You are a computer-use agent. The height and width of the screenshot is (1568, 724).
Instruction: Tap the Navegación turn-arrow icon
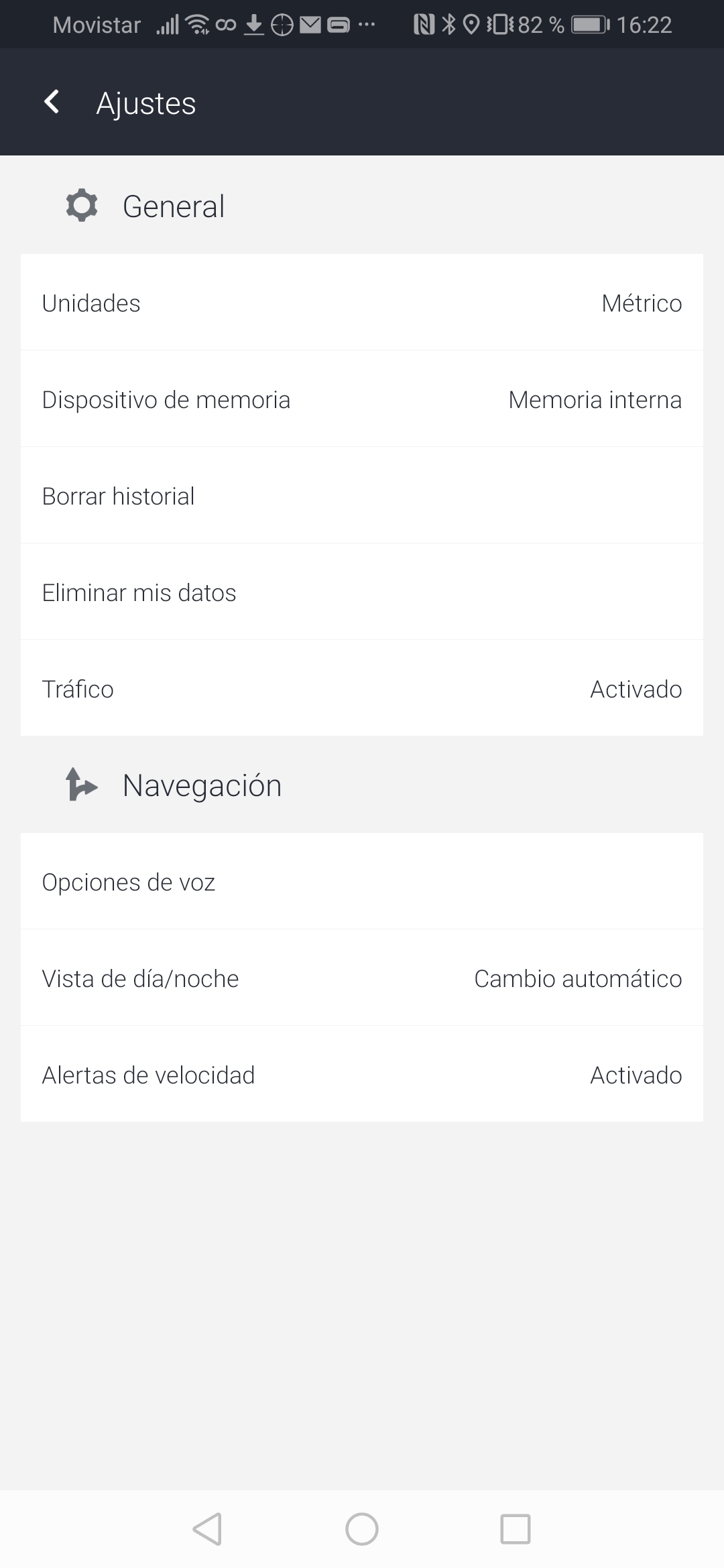pyautogui.click(x=81, y=785)
